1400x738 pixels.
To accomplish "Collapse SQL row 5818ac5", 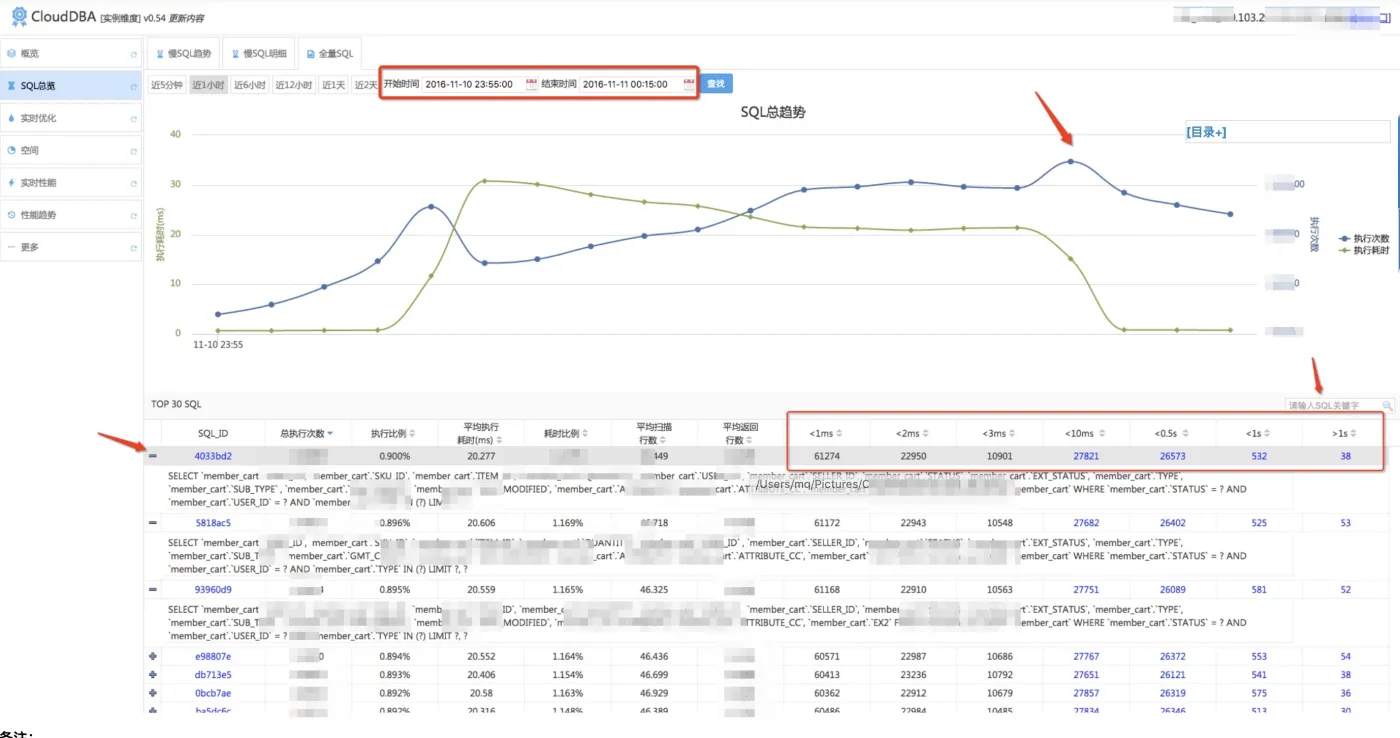I will pos(153,523).
